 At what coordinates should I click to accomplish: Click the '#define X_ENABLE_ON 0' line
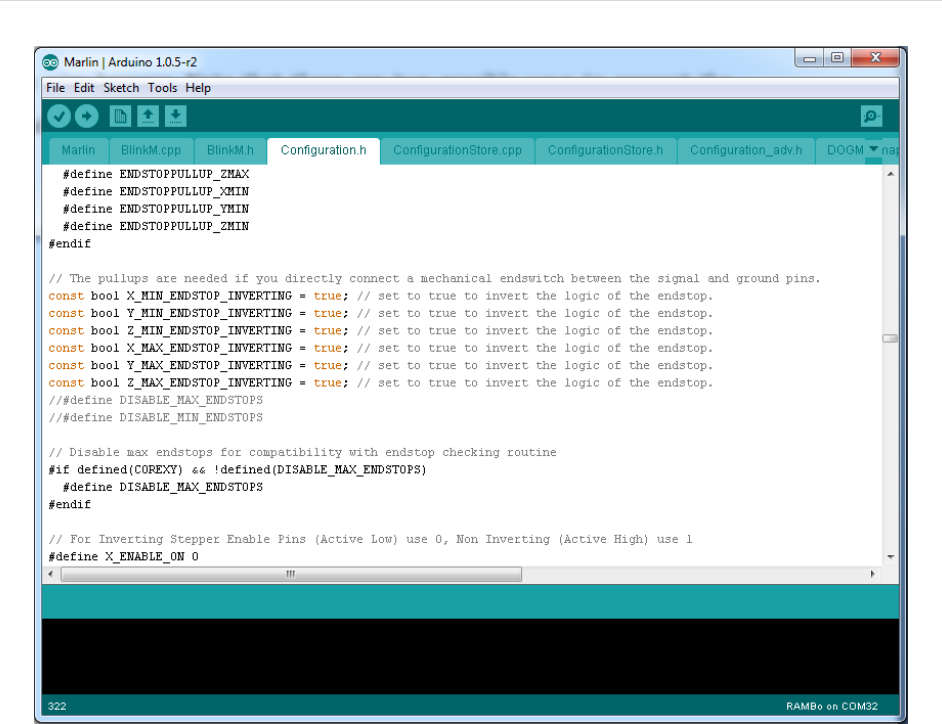click(123, 557)
